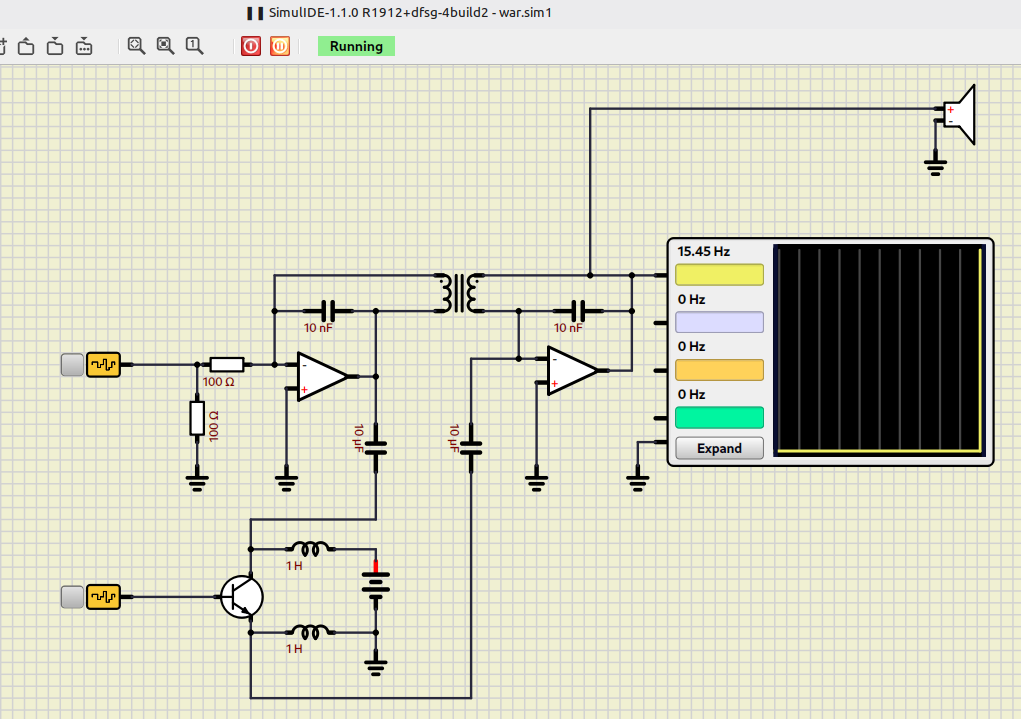Screen dimensions: 1021x719
Task: Select the right 10 nF capacitor
Action: coord(578,311)
